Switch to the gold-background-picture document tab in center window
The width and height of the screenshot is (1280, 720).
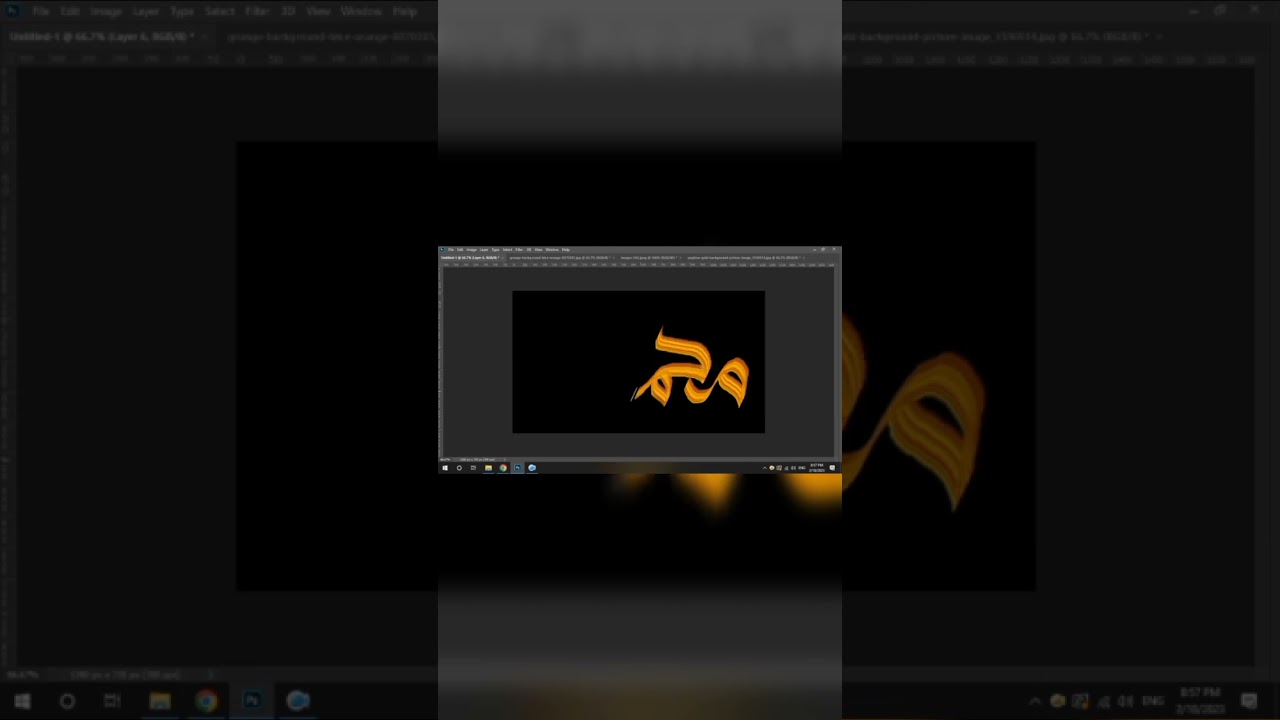point(745,258)
